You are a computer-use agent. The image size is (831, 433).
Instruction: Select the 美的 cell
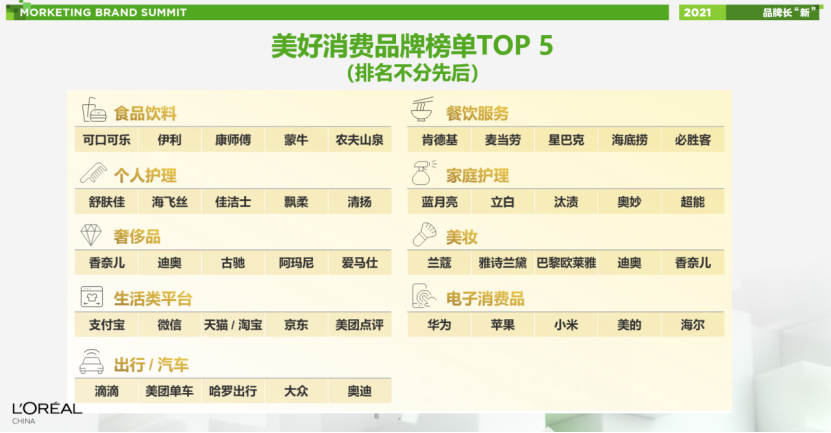click(x=630, y=325)
